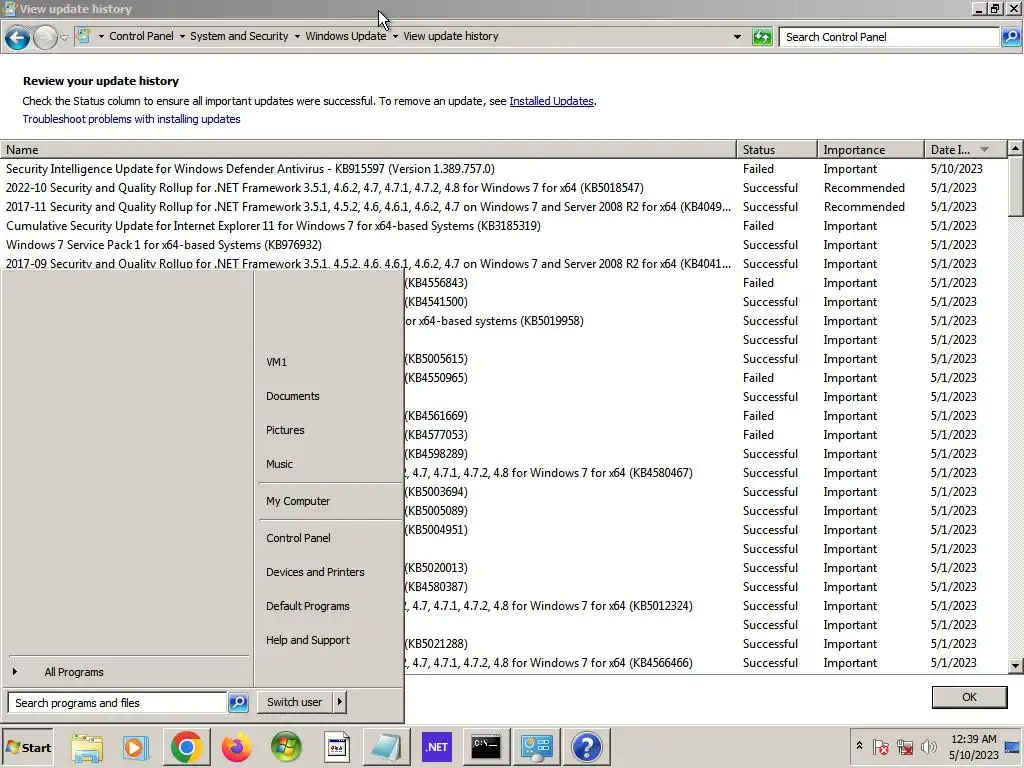Show hidden system tray icons
The width and height of the screenshot is (1024, 768).
click(859, 746)
